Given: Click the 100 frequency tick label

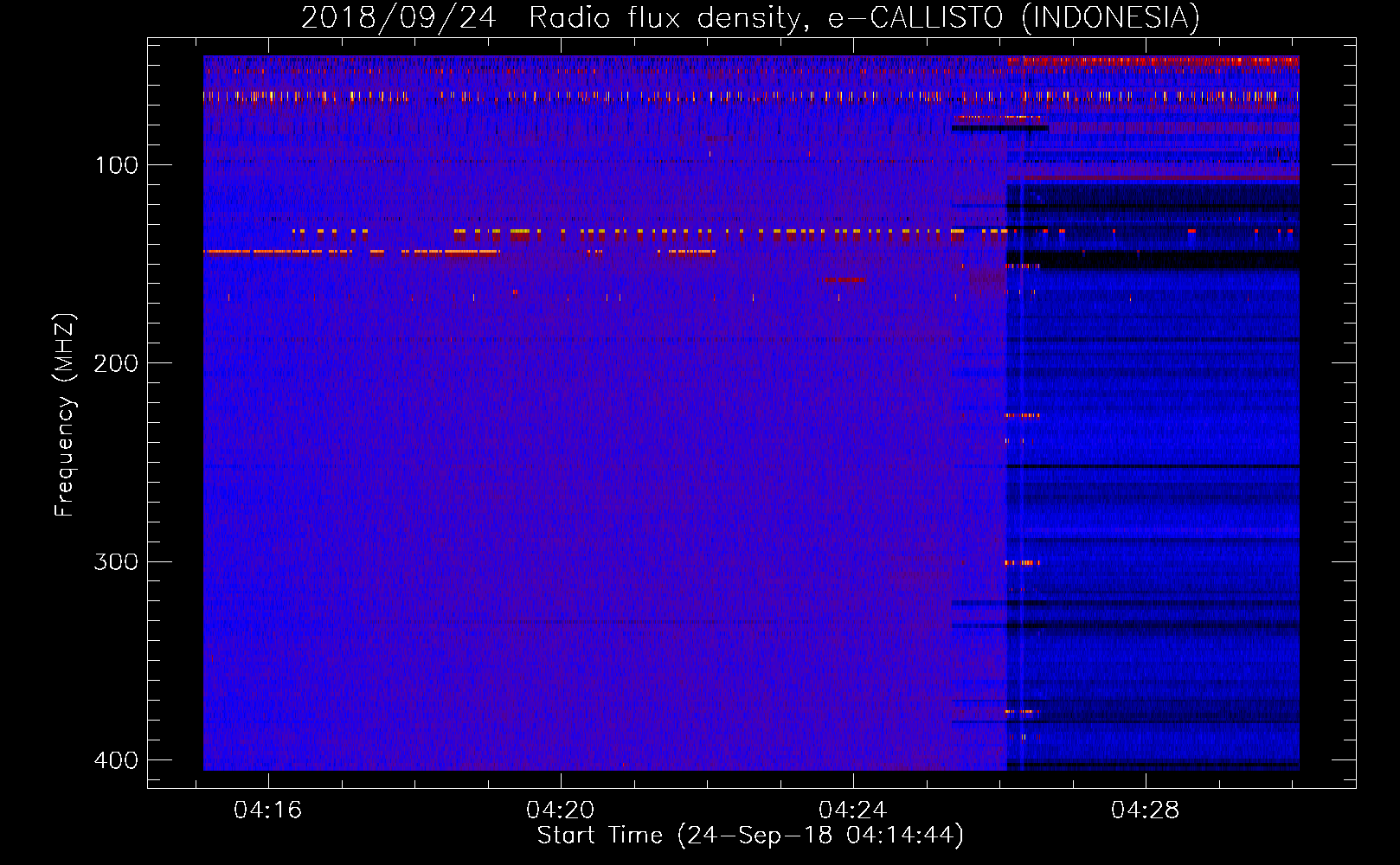Looking at the screenshot, I should point(116,165).
